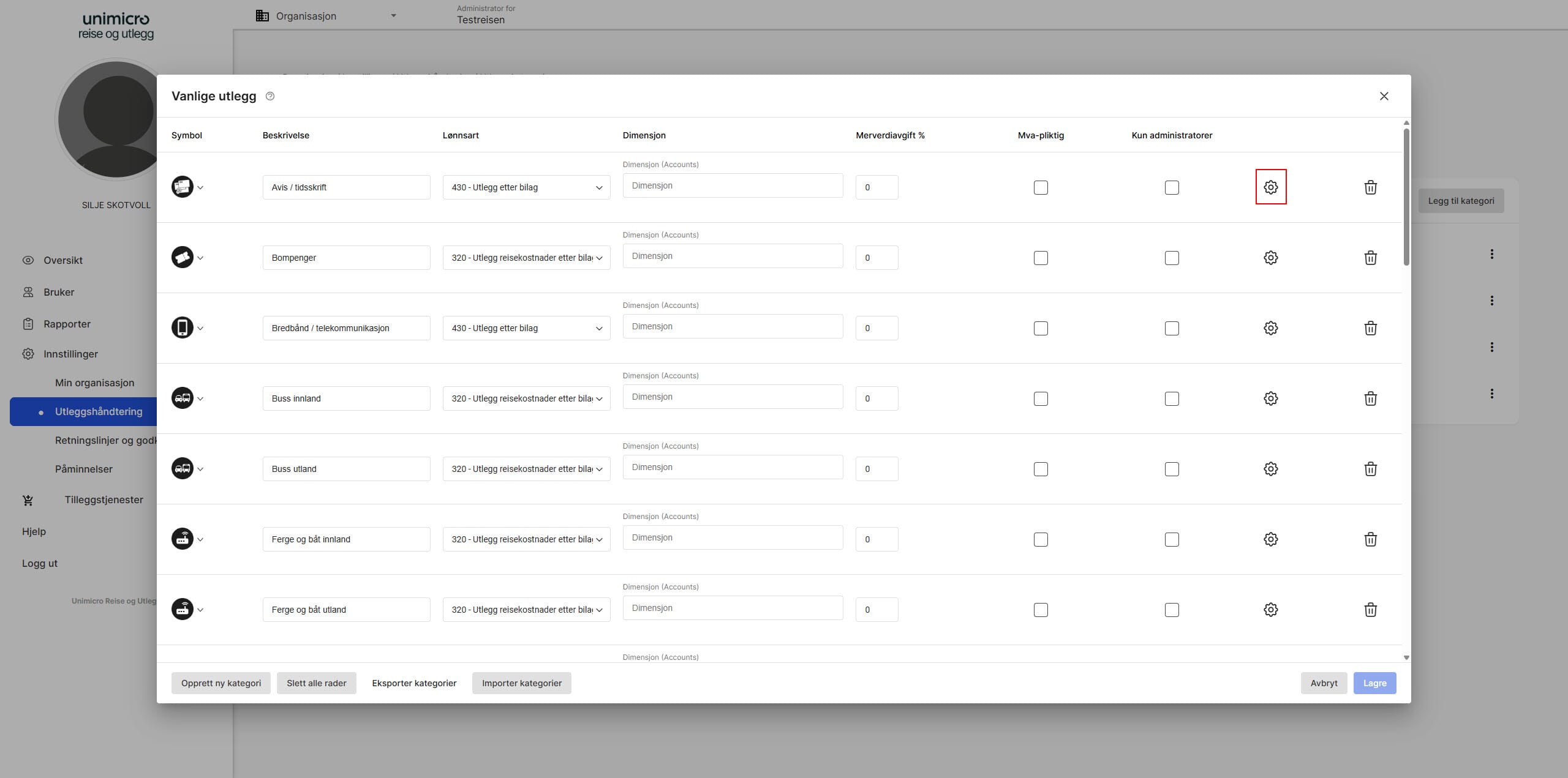This screenshot has width=1568, height=778.
Task: Click the dialog's vertical scrollbar thumb
Action: click(1406, 196)
